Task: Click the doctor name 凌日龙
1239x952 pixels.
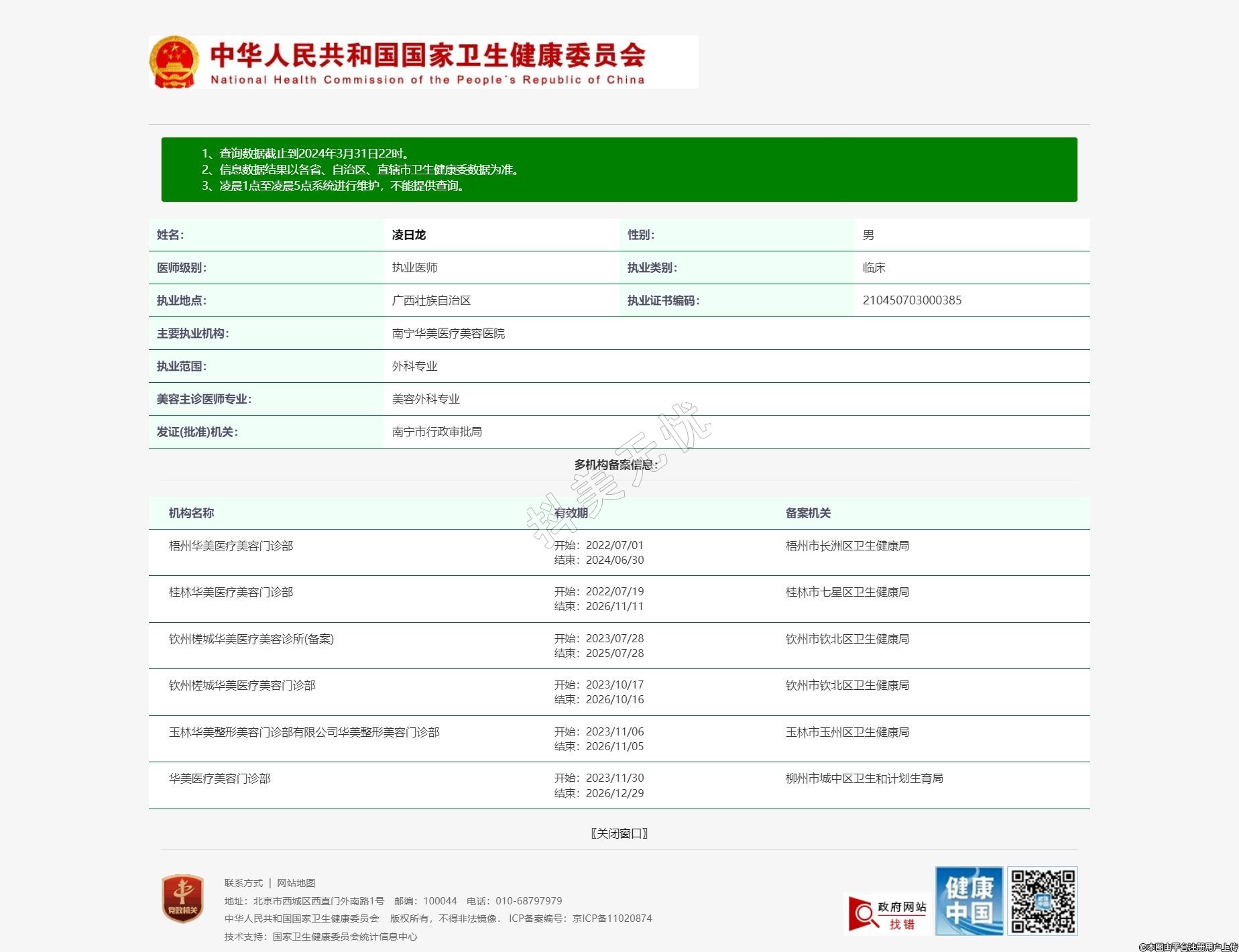Action: click(409, 235)
